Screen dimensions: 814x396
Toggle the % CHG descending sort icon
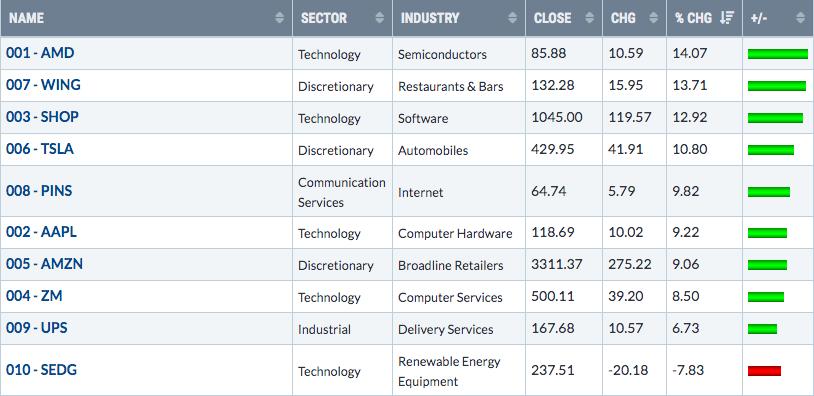pyautogui.click(x=727, y=18)
